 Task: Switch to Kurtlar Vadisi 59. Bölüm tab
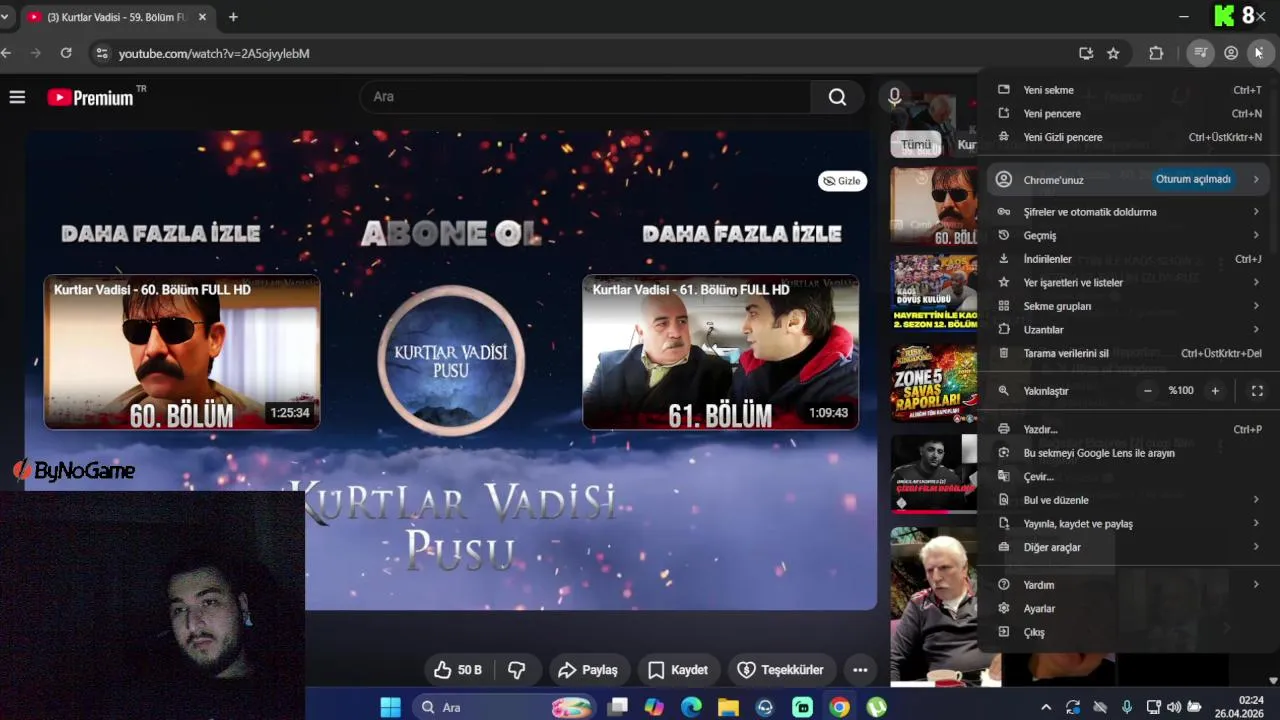[118, 17]
